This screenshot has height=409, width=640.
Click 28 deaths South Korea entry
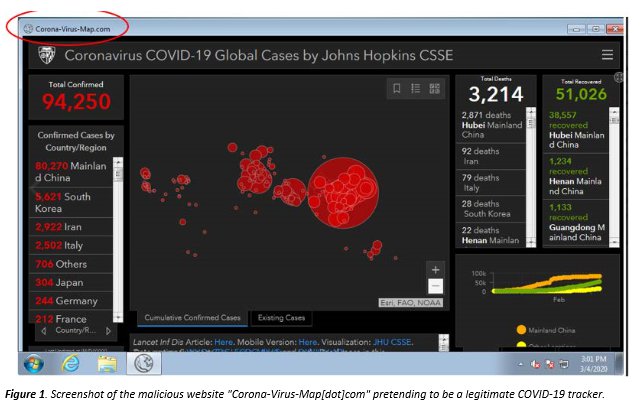491,209
